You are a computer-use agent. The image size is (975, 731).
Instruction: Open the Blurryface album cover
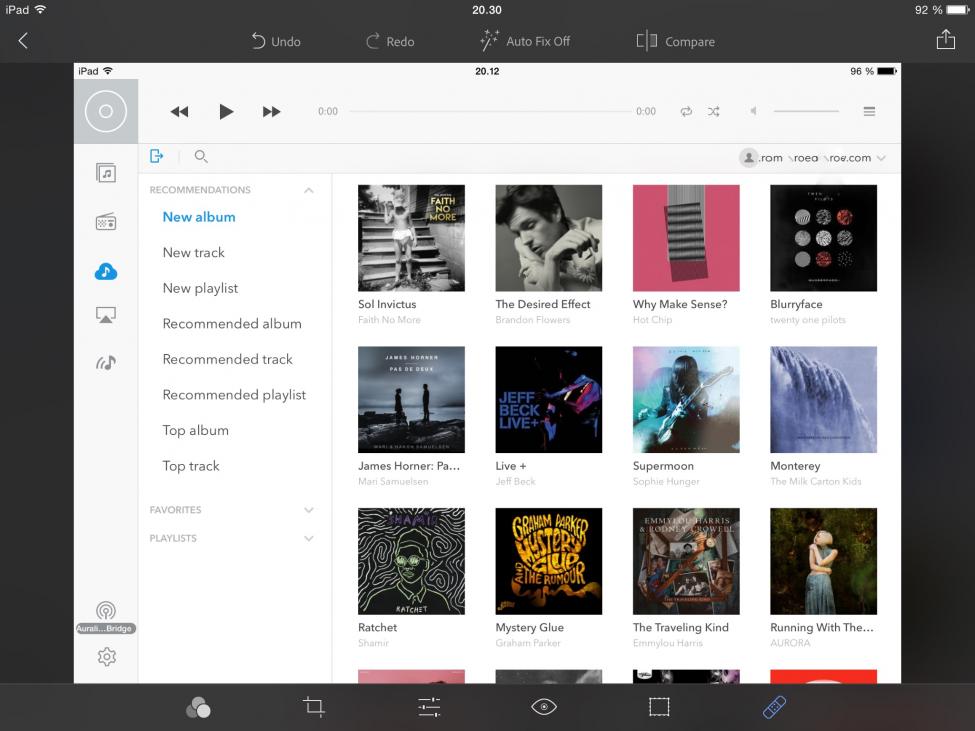[x=823, y=238]
